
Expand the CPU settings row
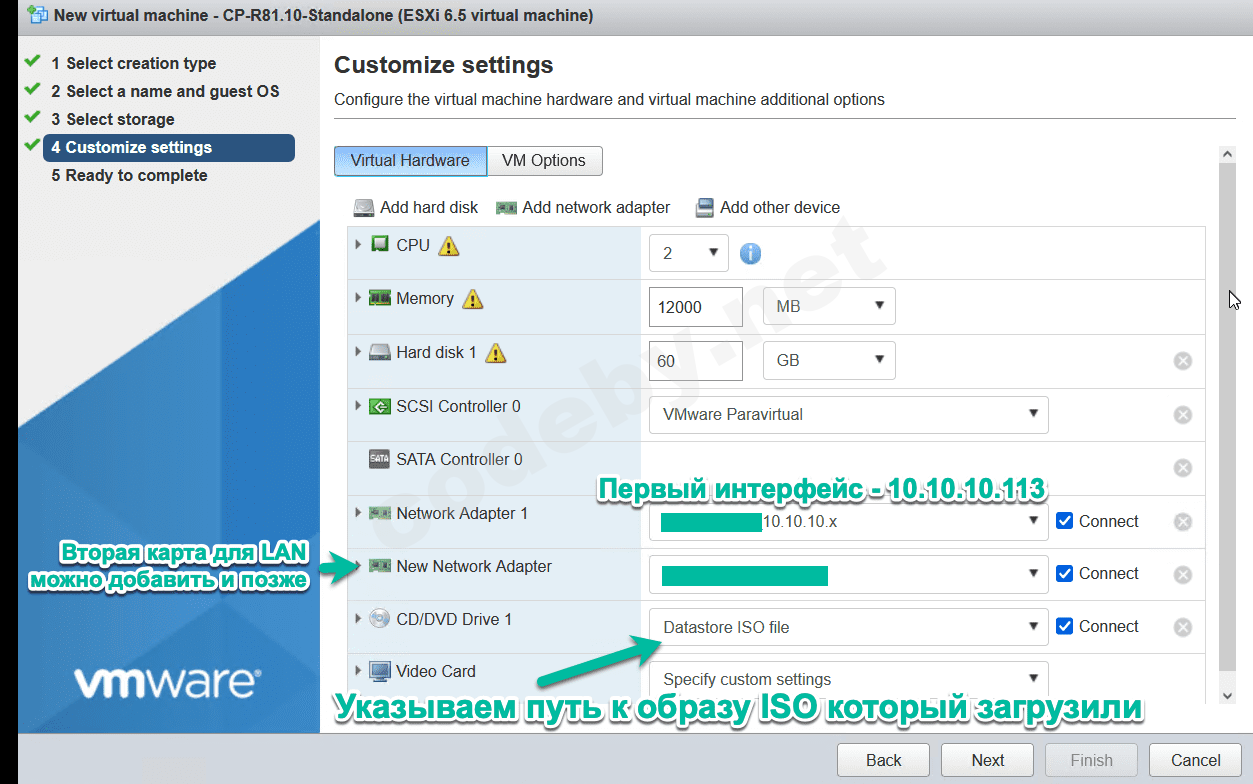(358, 244)
